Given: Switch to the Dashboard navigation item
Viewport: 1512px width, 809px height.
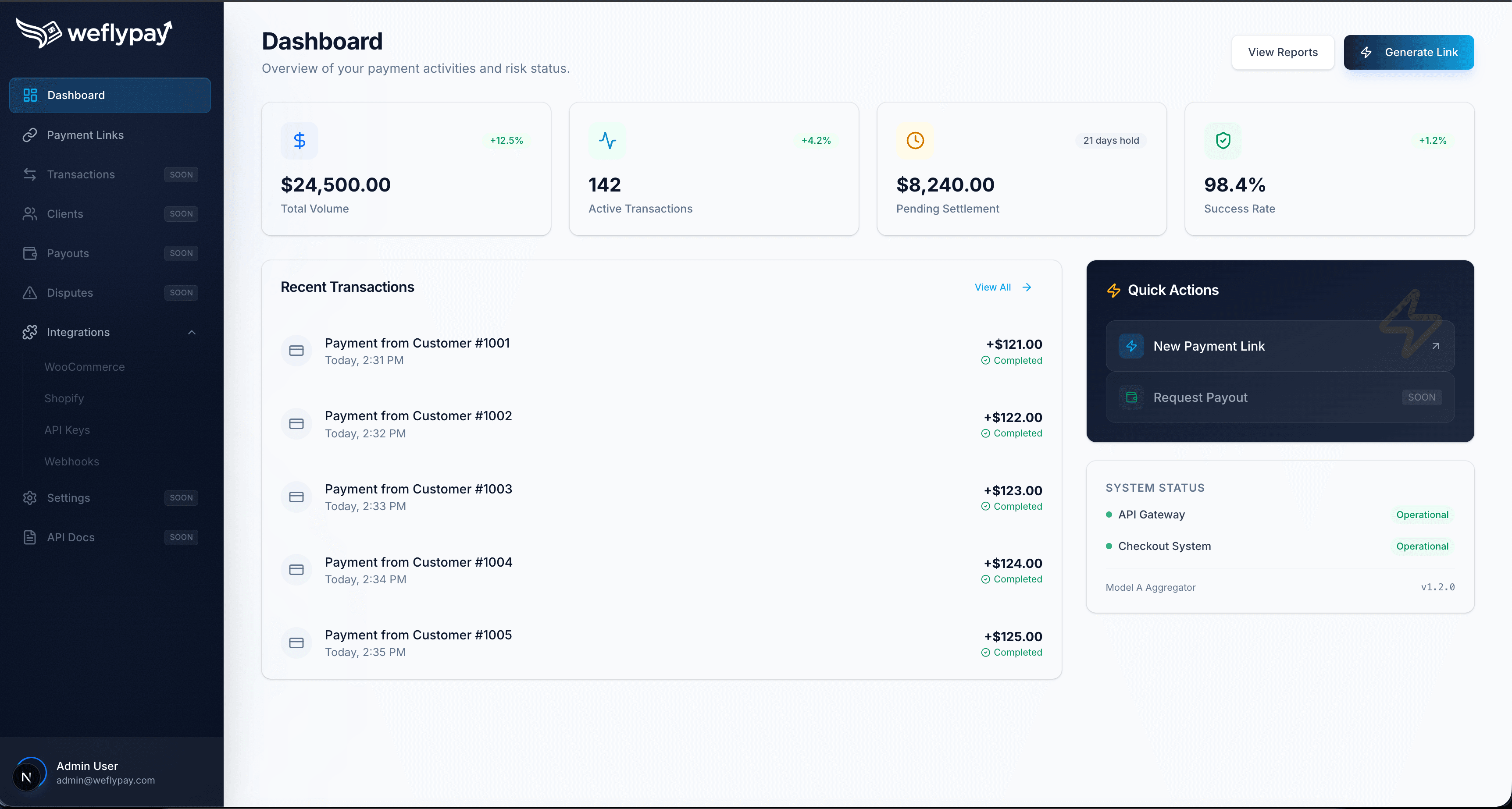Looking at the screenshot, I should pyautogui.click(x=76, y=95).
